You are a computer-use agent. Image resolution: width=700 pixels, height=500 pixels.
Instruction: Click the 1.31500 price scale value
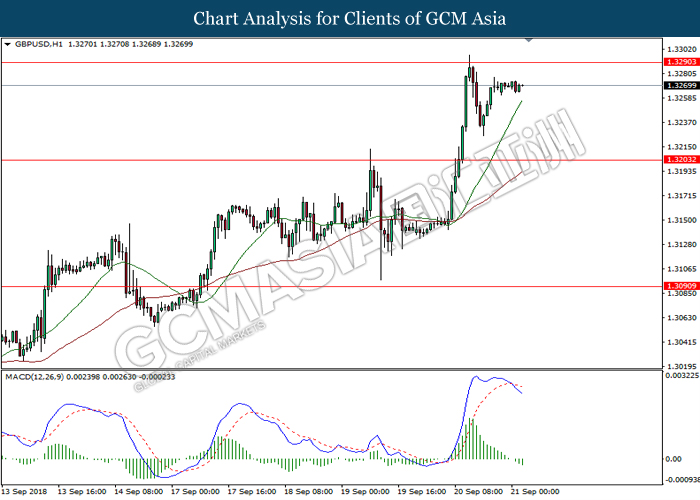[x=681, y=220]
